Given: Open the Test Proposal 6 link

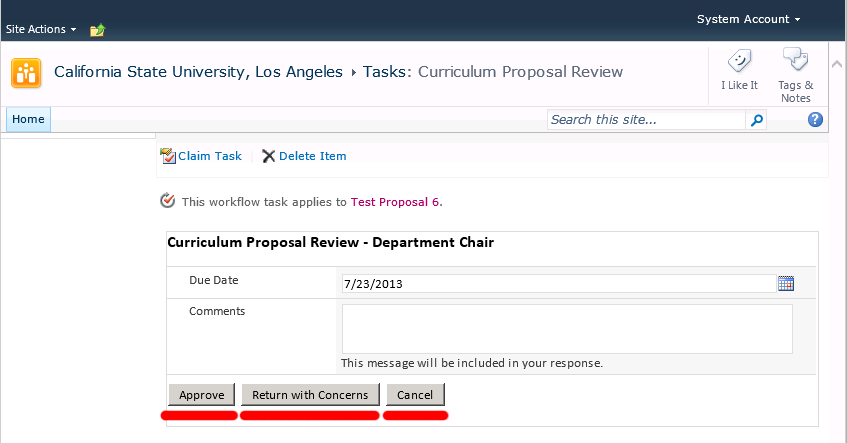Looking at the screenshot, I should [395, 202].
